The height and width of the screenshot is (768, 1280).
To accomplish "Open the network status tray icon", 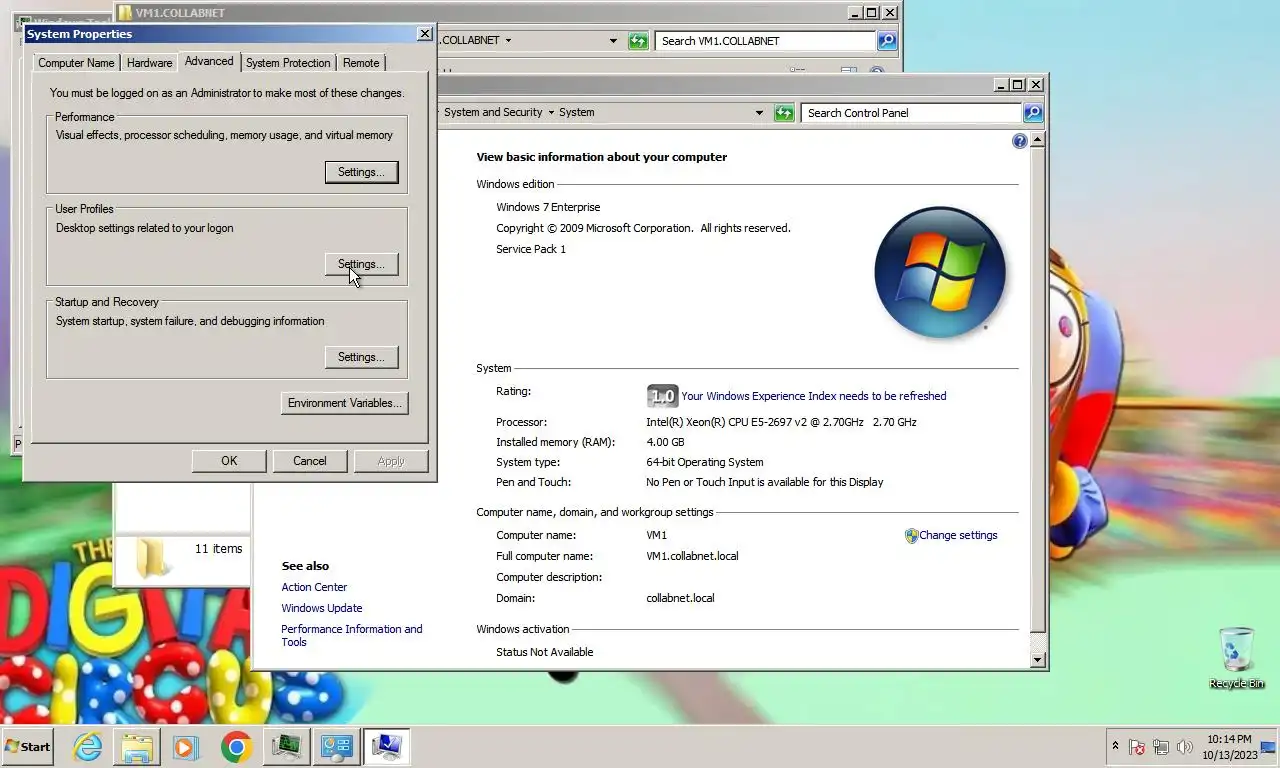I will (1161, 747).
